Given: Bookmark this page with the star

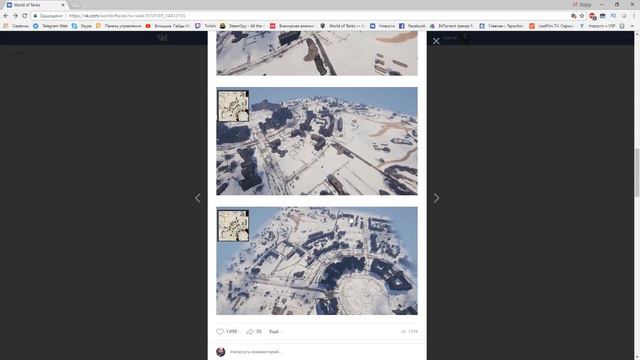Looking at the screenshot, I should 582,16.
